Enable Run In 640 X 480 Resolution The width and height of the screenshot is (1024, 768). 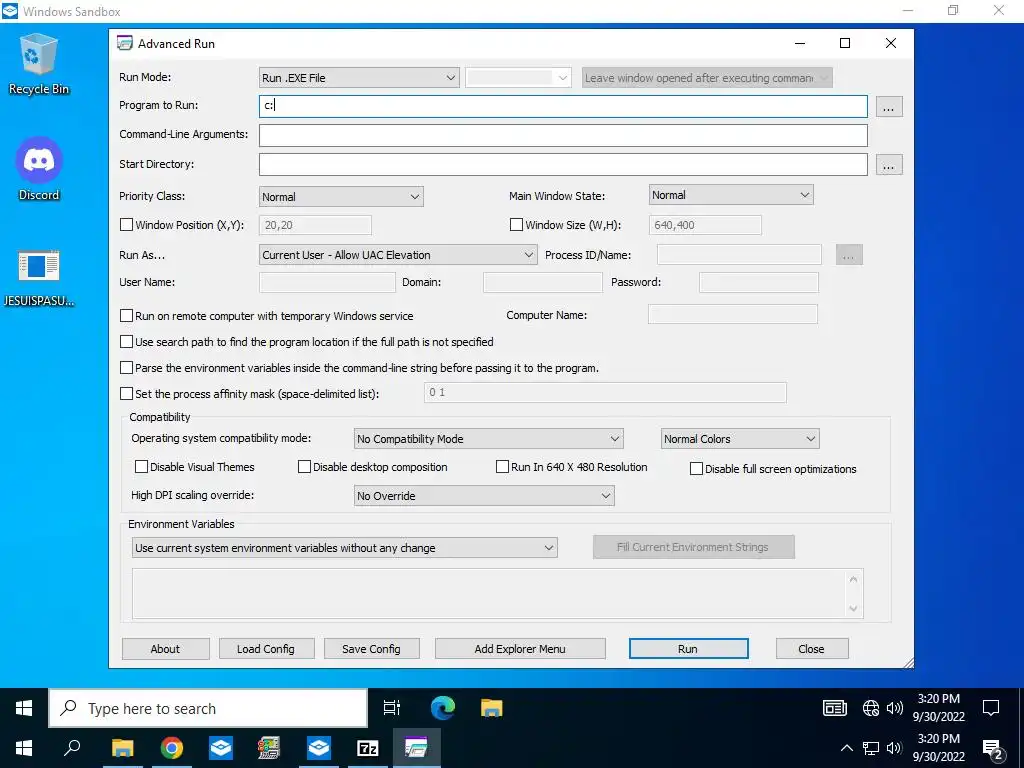502,466
